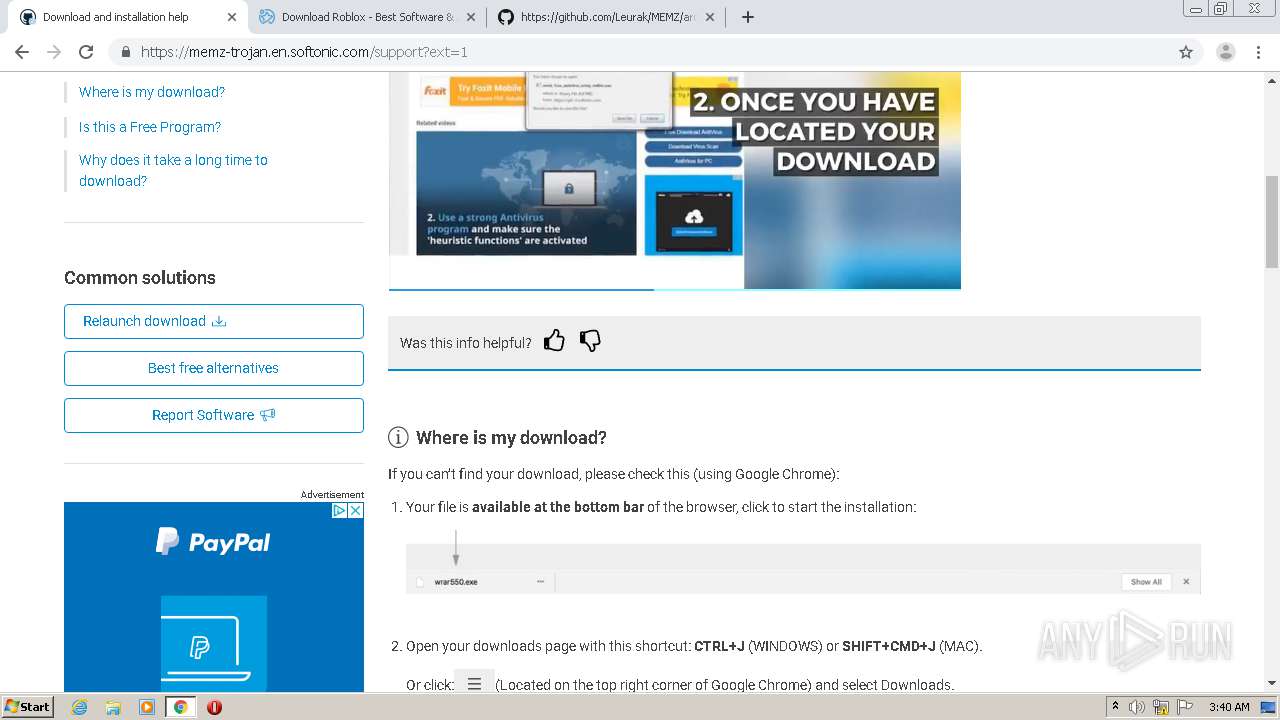Screen dimensions: 1280x720
Task: Launch Internet Explorer from taskbar
Action: [x=79, y=707]
